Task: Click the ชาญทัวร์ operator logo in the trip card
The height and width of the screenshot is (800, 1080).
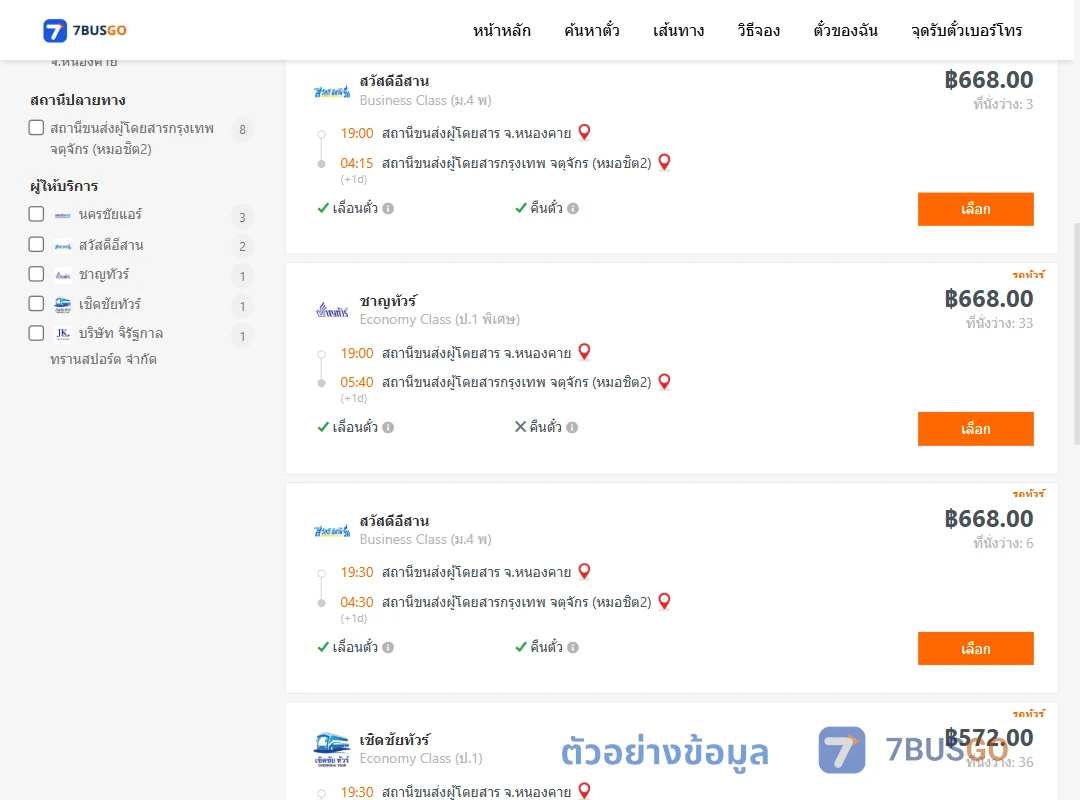Action: 332,310
